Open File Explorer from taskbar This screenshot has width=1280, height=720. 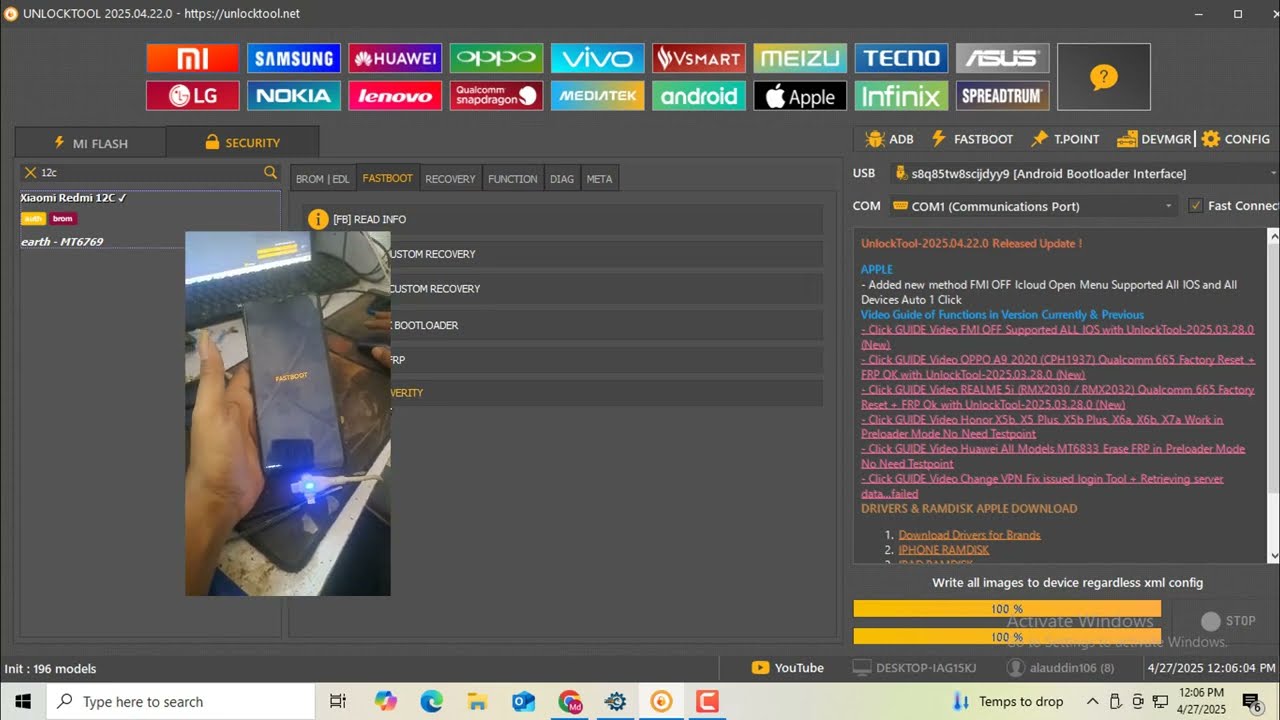tap(477, 702)
